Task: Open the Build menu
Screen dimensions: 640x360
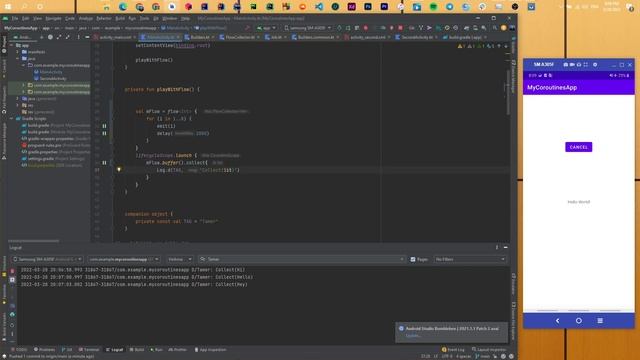Action: click(120, 18)
